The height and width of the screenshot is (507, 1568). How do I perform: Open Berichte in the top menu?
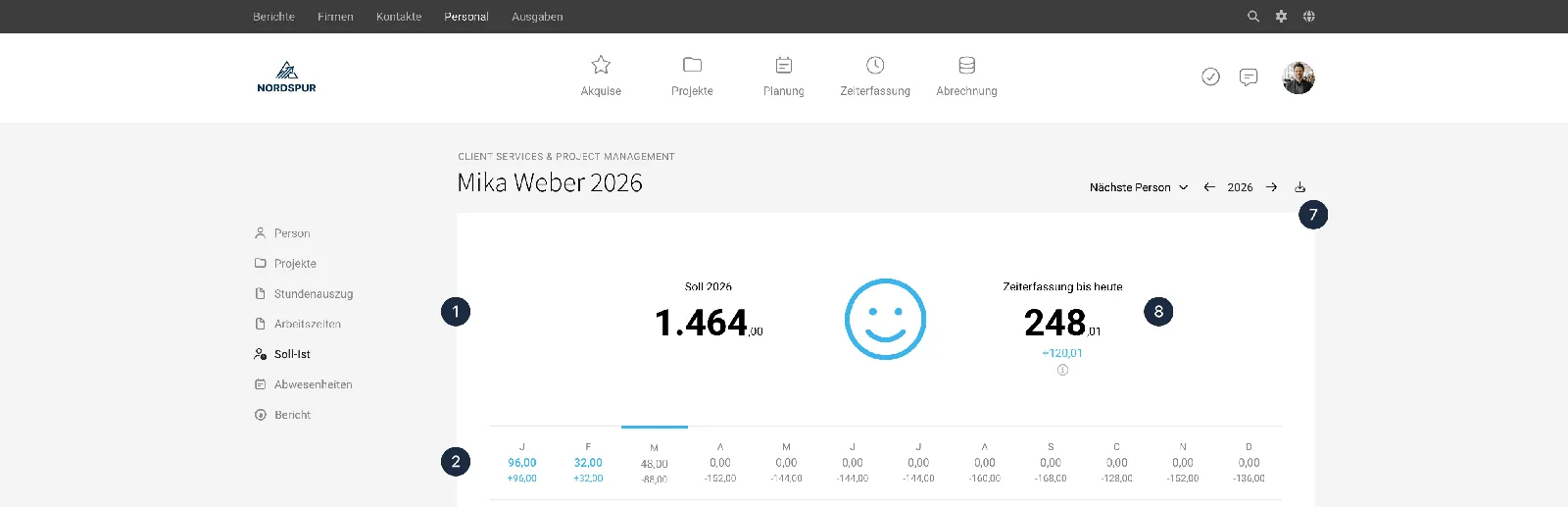click(273, 17)
